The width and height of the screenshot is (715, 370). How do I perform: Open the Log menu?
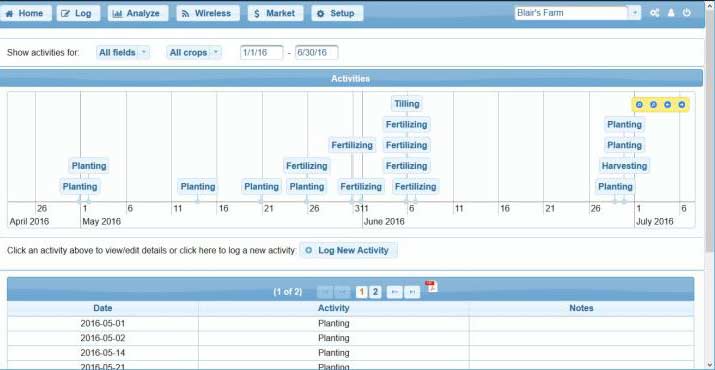click(78, 13)
